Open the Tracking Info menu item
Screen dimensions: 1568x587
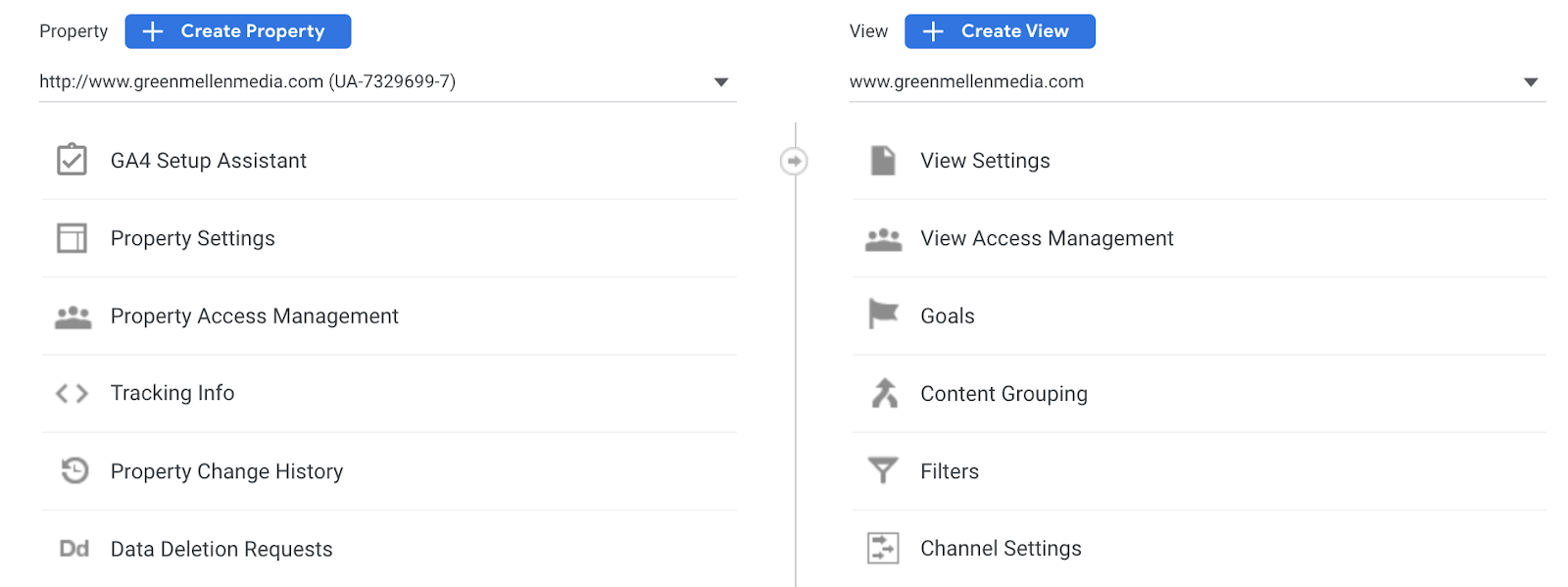click(x=172, y=393)
